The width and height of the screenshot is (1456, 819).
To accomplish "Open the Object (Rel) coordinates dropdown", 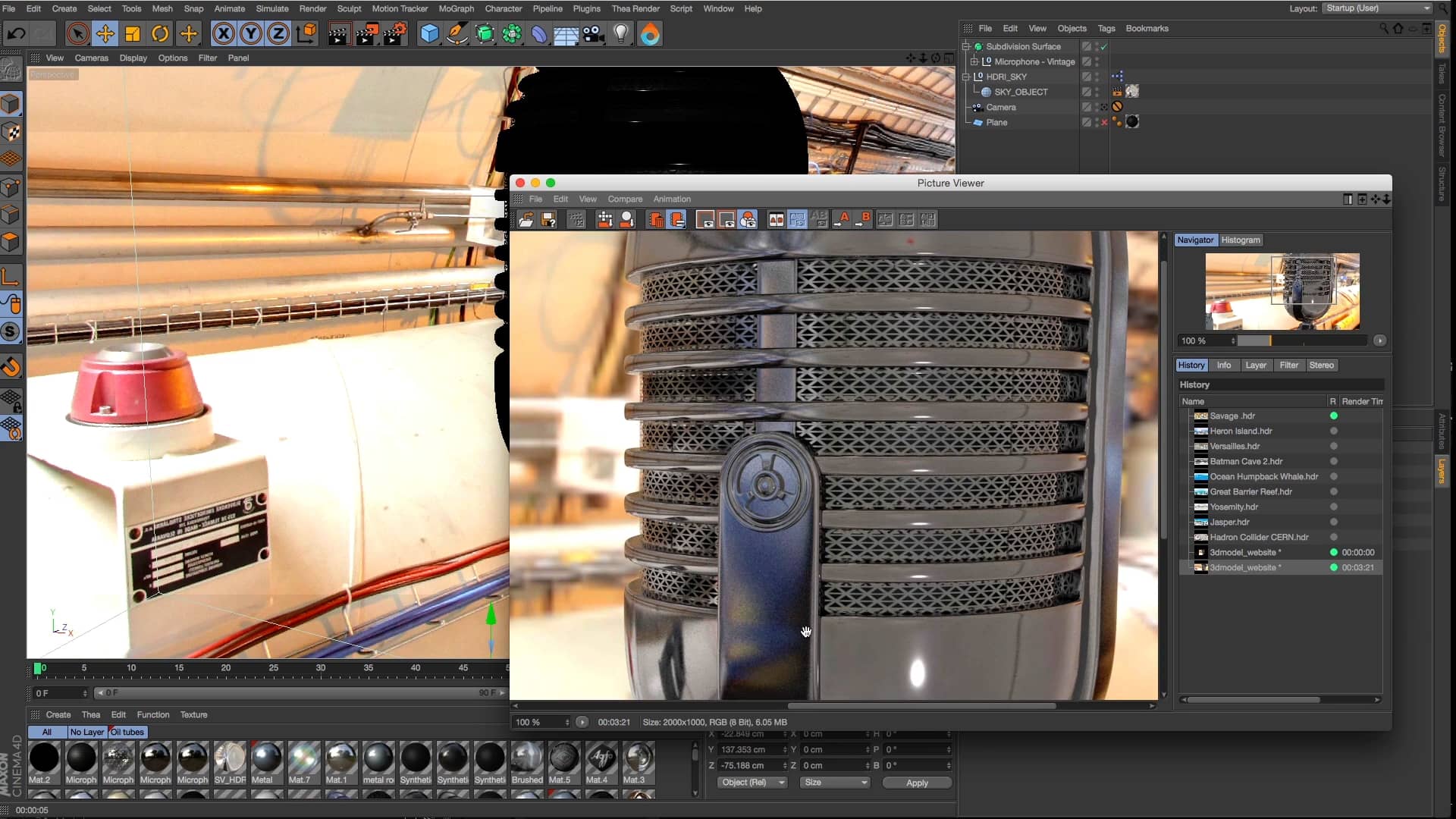I will pos(752,782).
